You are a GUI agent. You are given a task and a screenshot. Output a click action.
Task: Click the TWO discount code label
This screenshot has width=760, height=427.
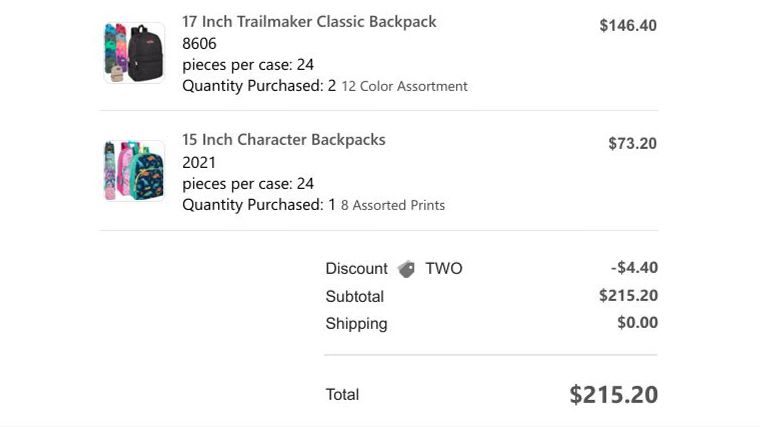tap(443, 269)
